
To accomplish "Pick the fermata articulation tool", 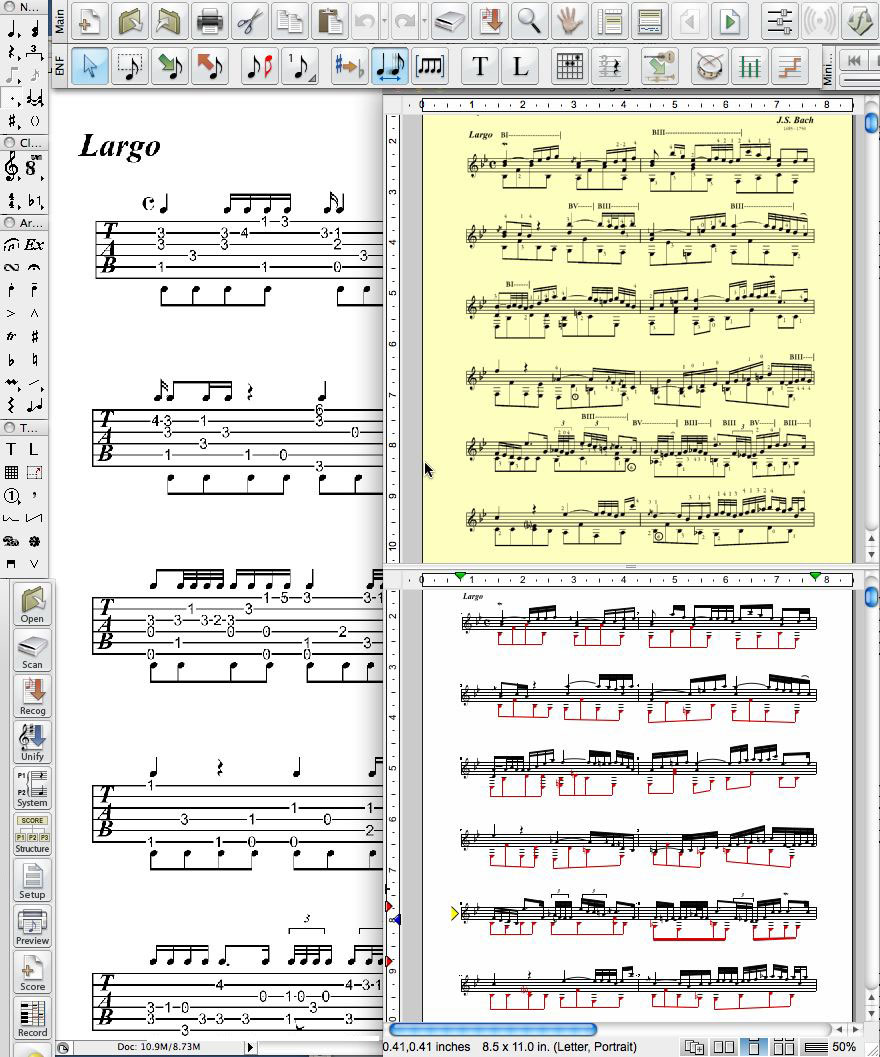I will 34,267.
